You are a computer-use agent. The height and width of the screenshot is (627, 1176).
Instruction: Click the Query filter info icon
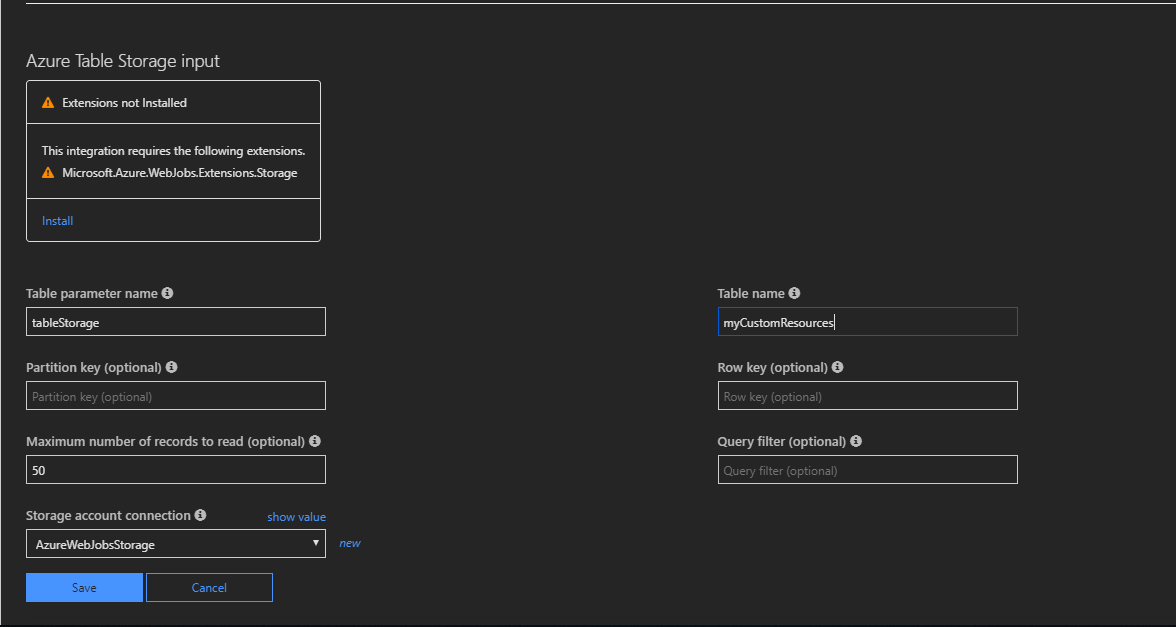pos(856,441)
